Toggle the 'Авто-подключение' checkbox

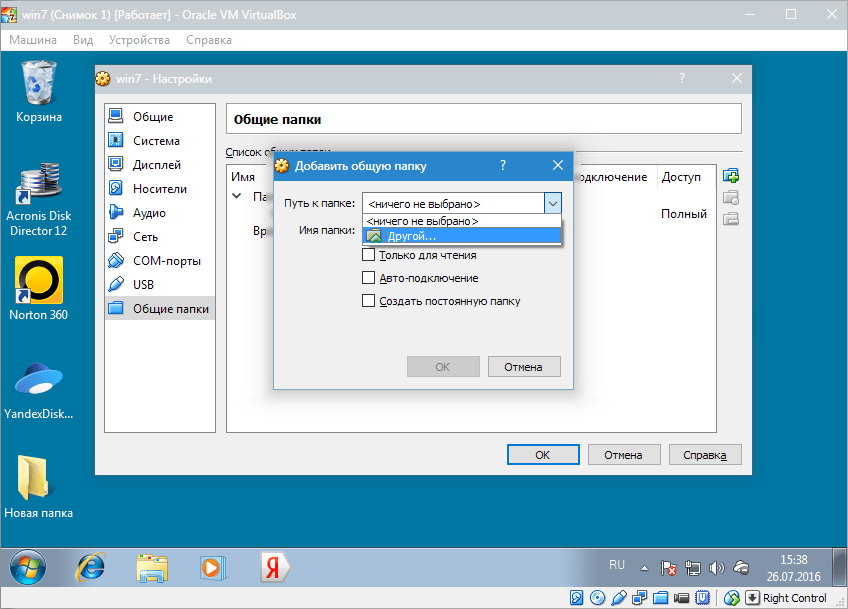pyautogui.click(x=368, y=278)
